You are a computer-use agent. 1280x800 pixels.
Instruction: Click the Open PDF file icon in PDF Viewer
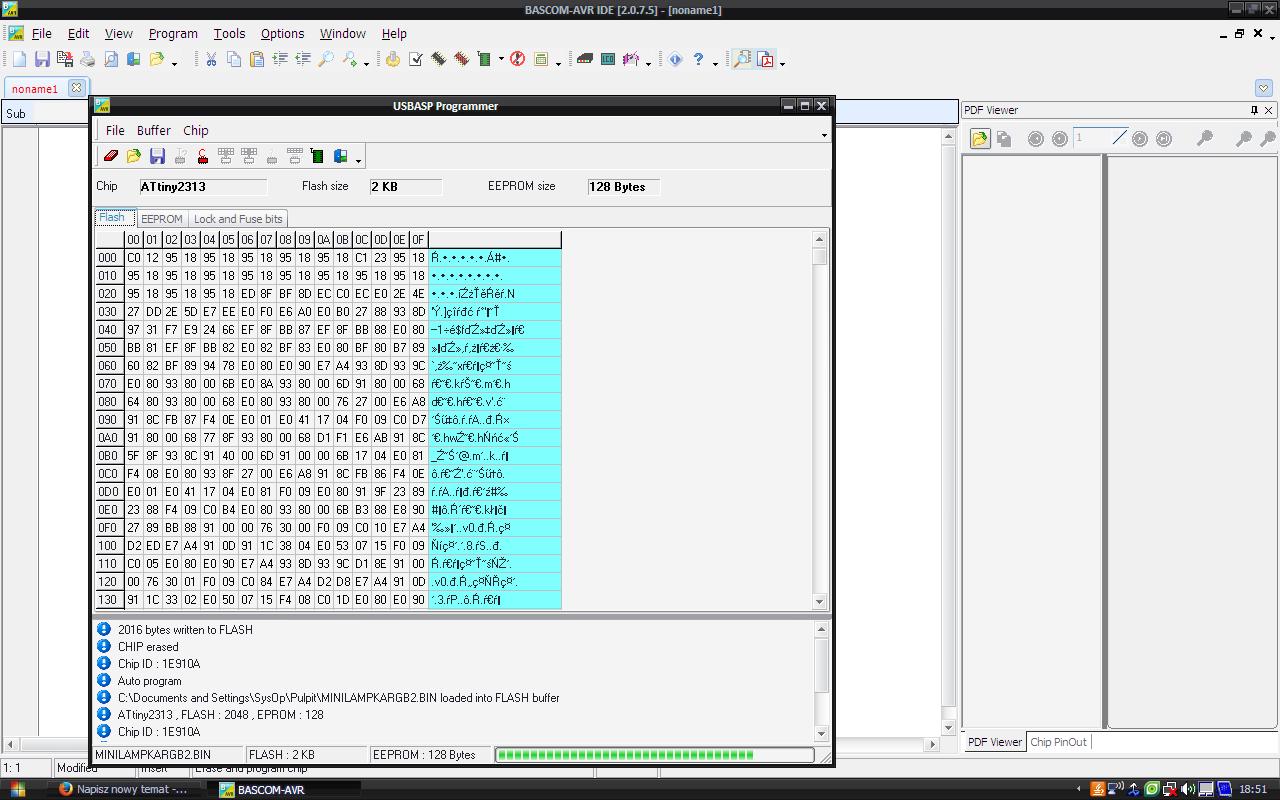click(979, 139)
